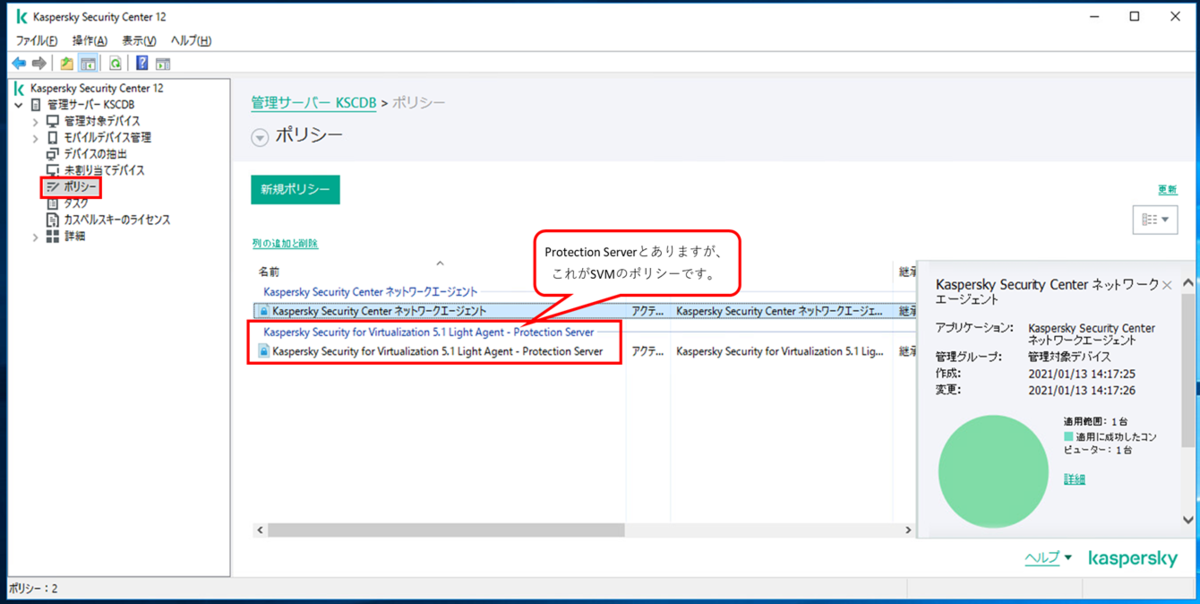
Task: Select デバイスの抽出 in the tree
Action: pos(96,154)
